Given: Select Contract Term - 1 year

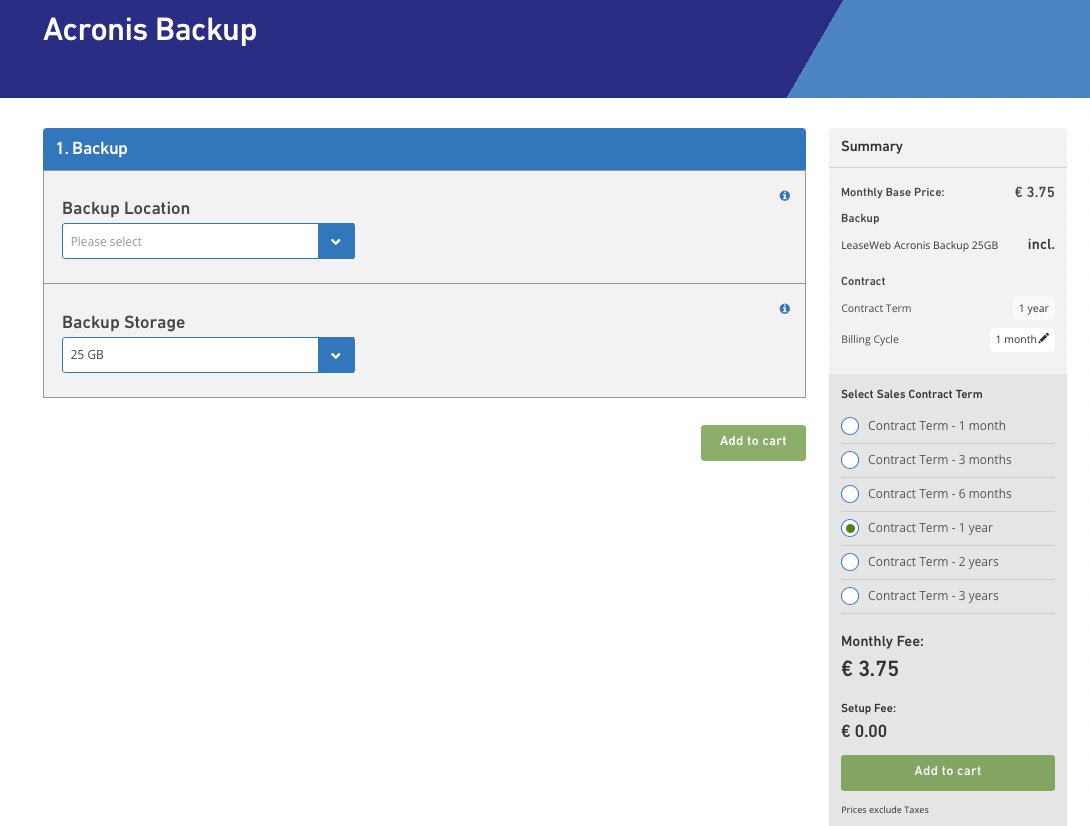Looking at the screenshot, I should coord(850,528).
